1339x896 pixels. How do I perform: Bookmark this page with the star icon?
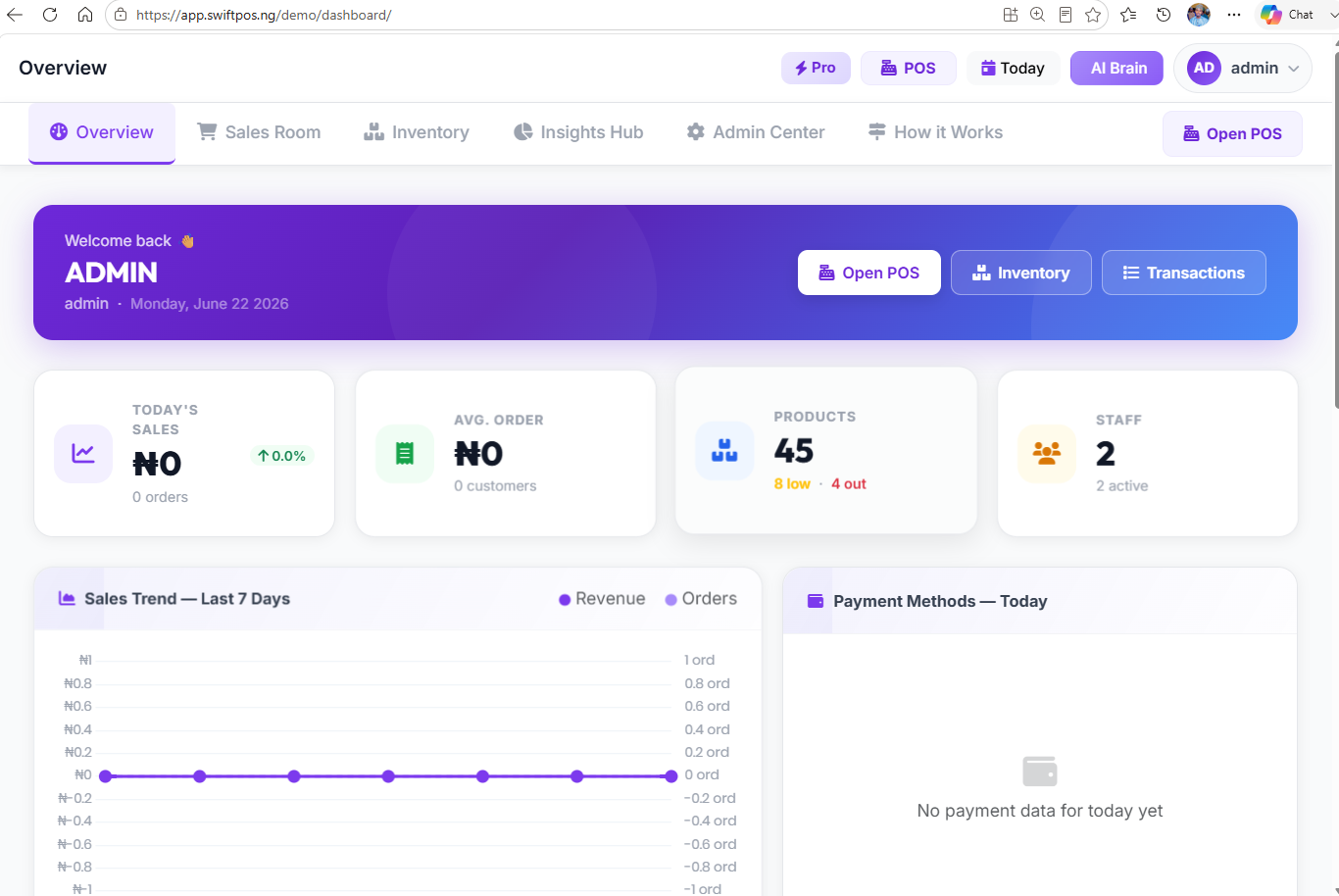(1093, 15)
